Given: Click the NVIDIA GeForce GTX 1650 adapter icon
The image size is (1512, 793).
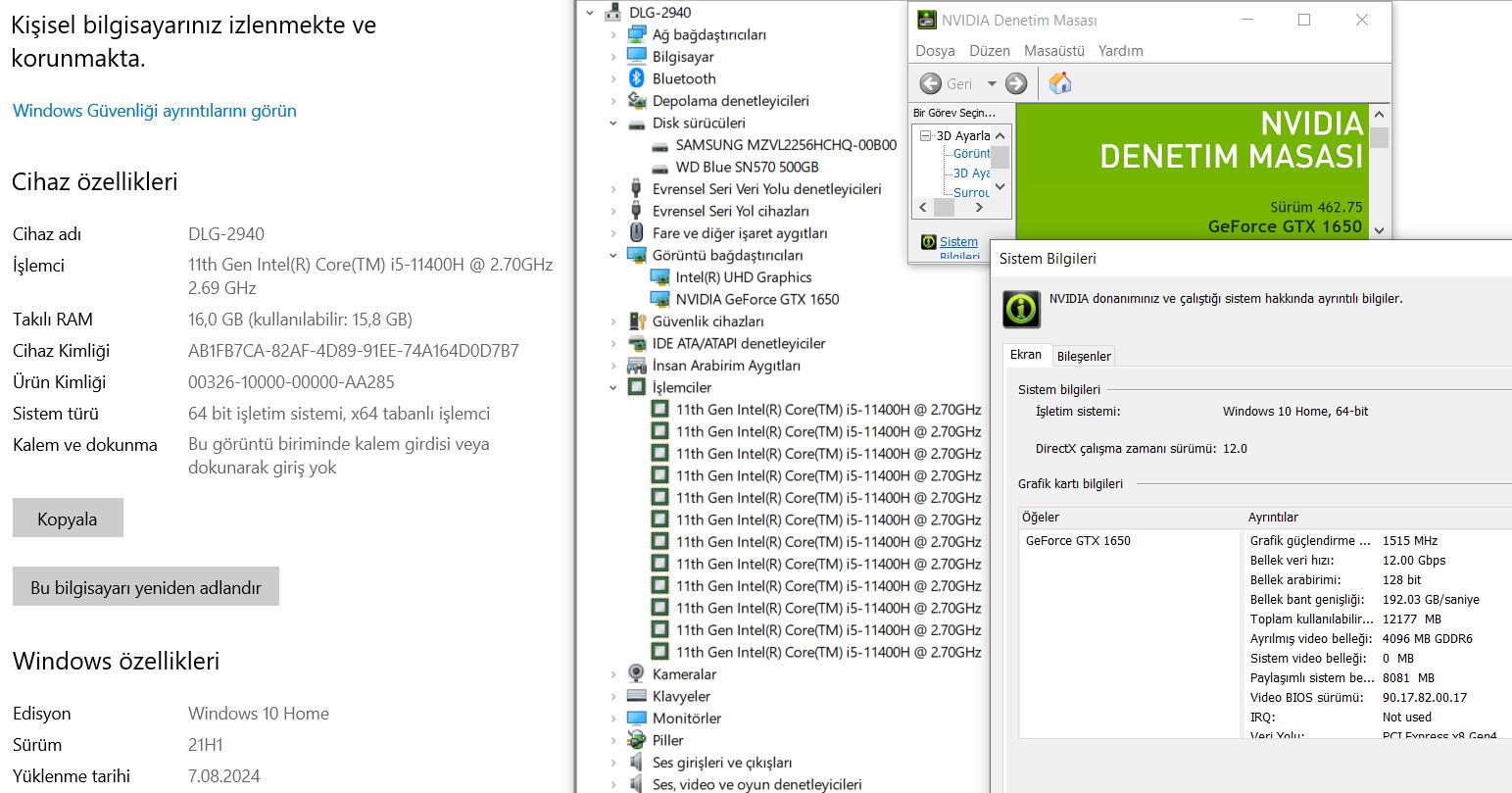Looking at the screenshot, I should (659, 299).
